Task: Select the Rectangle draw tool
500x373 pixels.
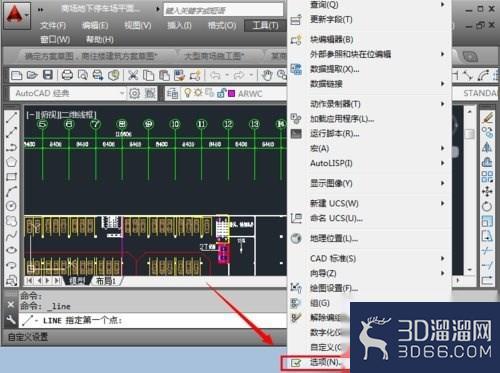Action: click(x=12, y=177)
